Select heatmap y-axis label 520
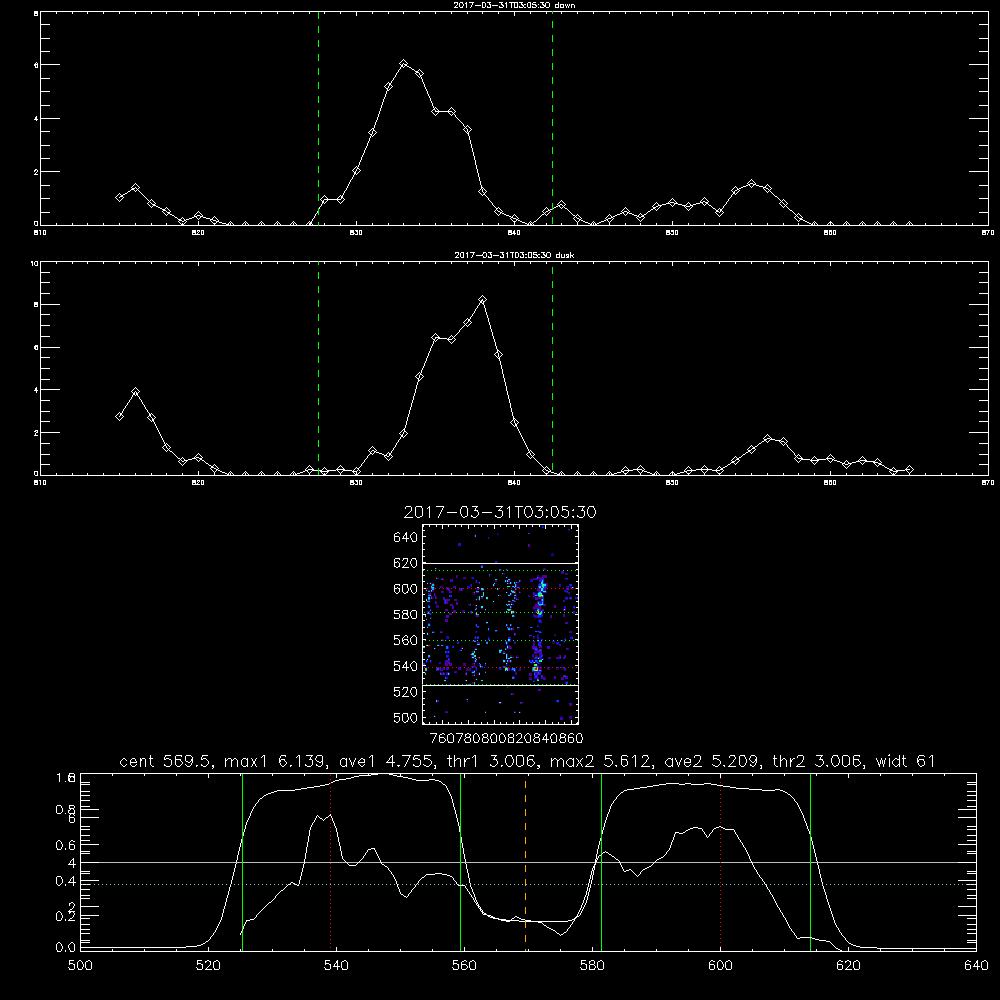Viewport: 1000px width, 1000px height. (x=405, y=692)
